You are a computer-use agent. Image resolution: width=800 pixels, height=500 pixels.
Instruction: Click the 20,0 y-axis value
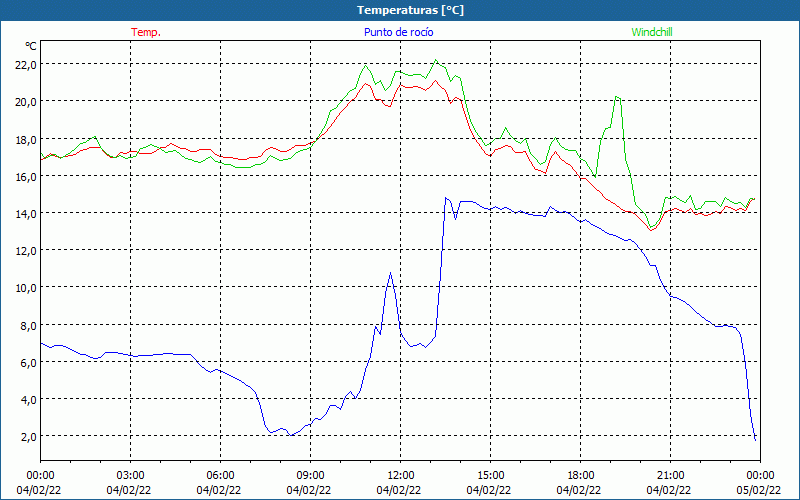(26, 102)
